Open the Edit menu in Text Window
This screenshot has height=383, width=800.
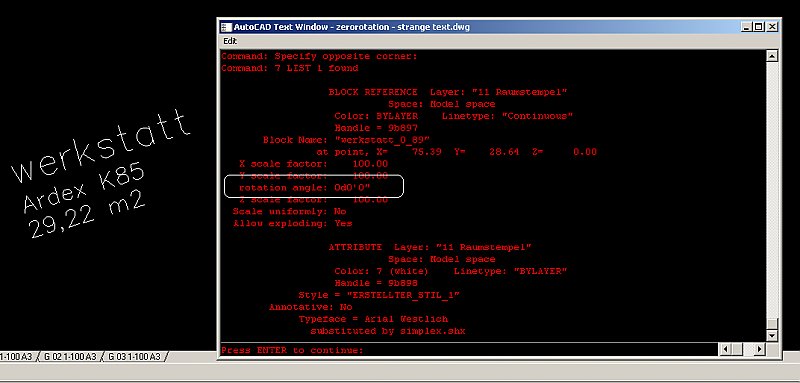(230, 41)
